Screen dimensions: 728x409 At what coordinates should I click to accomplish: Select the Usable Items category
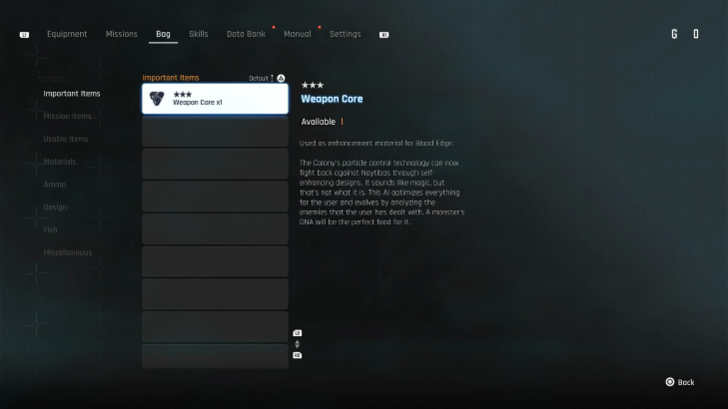[65, 139]
